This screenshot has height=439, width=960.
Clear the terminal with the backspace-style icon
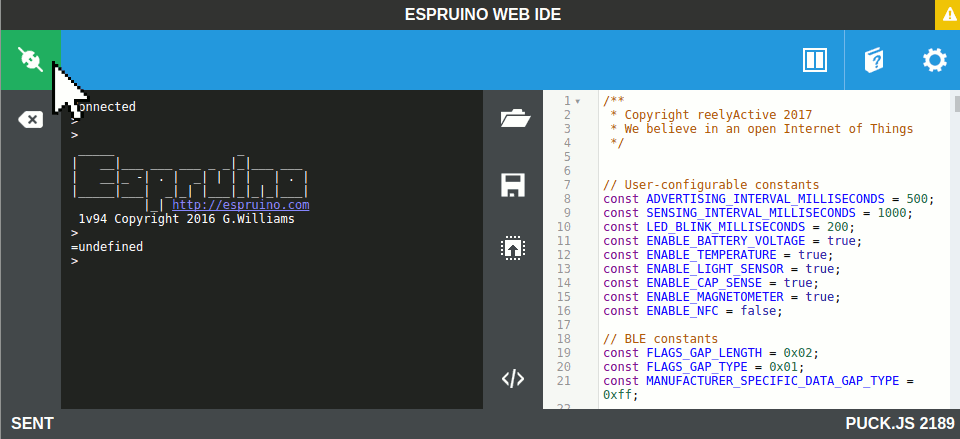(x=31, y=119)
